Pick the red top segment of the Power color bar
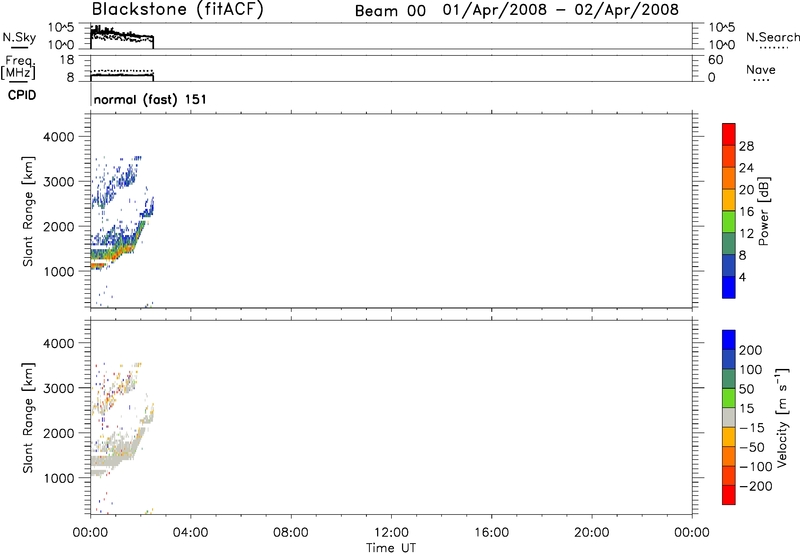This screenshot has width=800, height=554. click(729, 134)
